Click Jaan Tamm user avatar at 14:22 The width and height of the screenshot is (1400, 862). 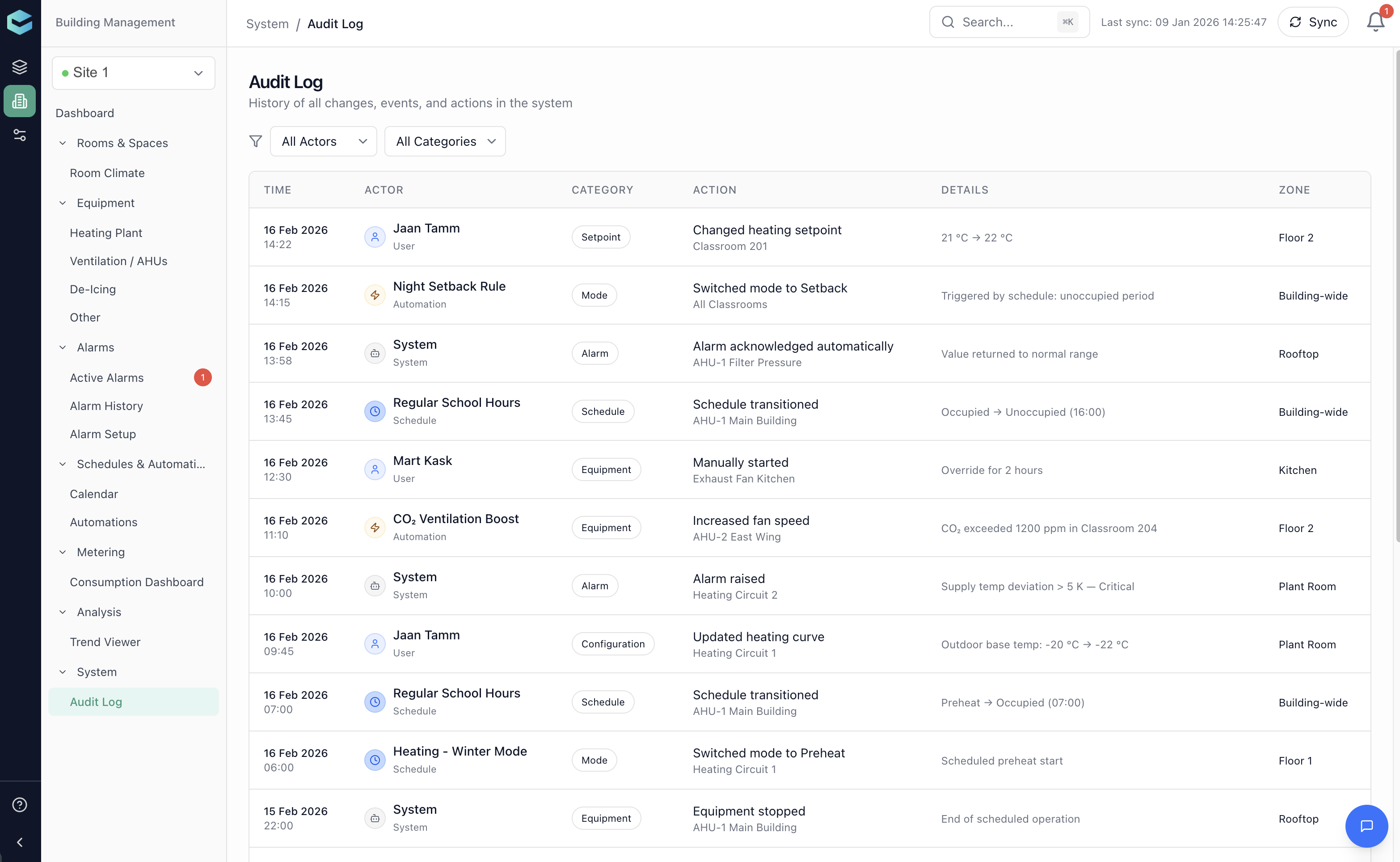(x=374, y=237)
